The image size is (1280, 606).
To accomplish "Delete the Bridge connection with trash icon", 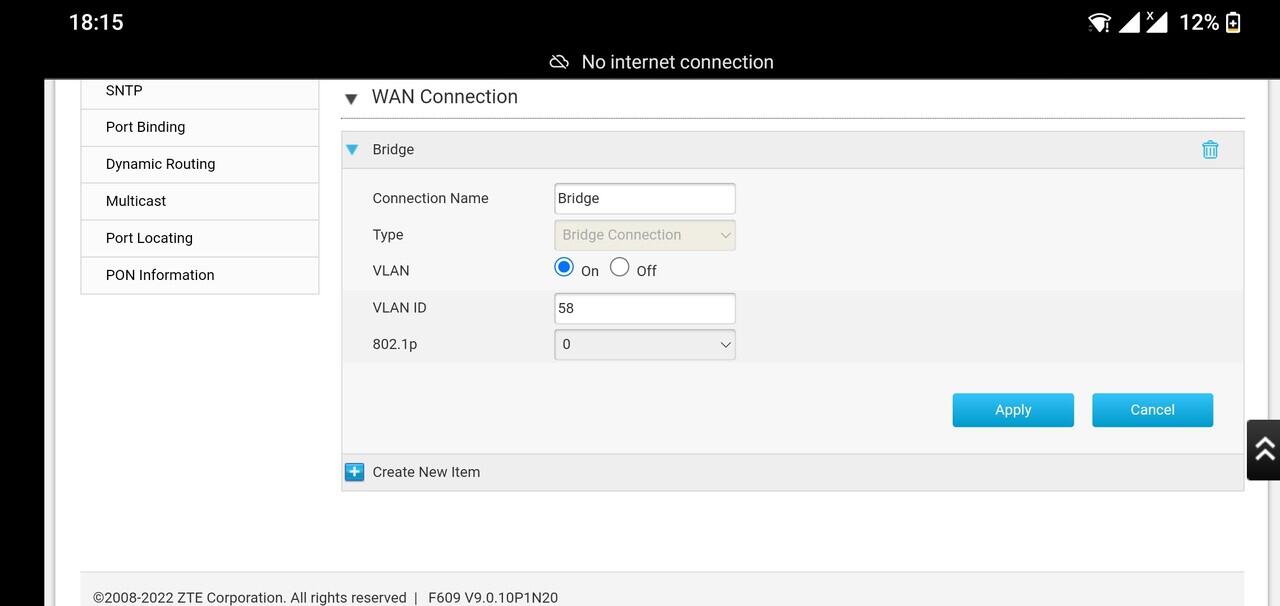I will [1210, 150].
